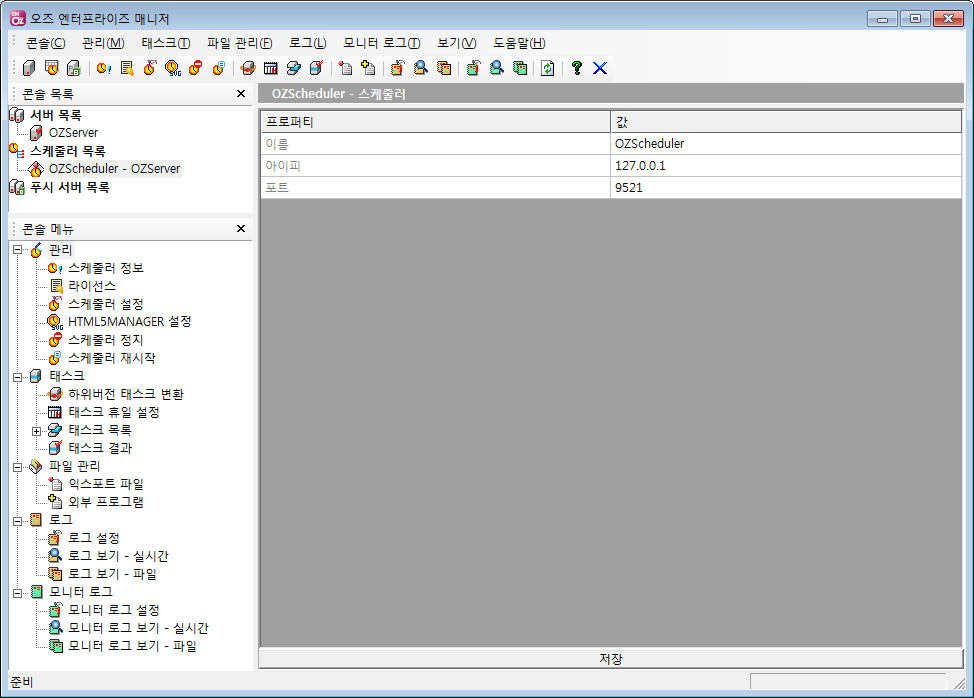This screenshot has width=974, height=698.
Task: Open the 콘솔(C) menu
Action: [45, 43]
